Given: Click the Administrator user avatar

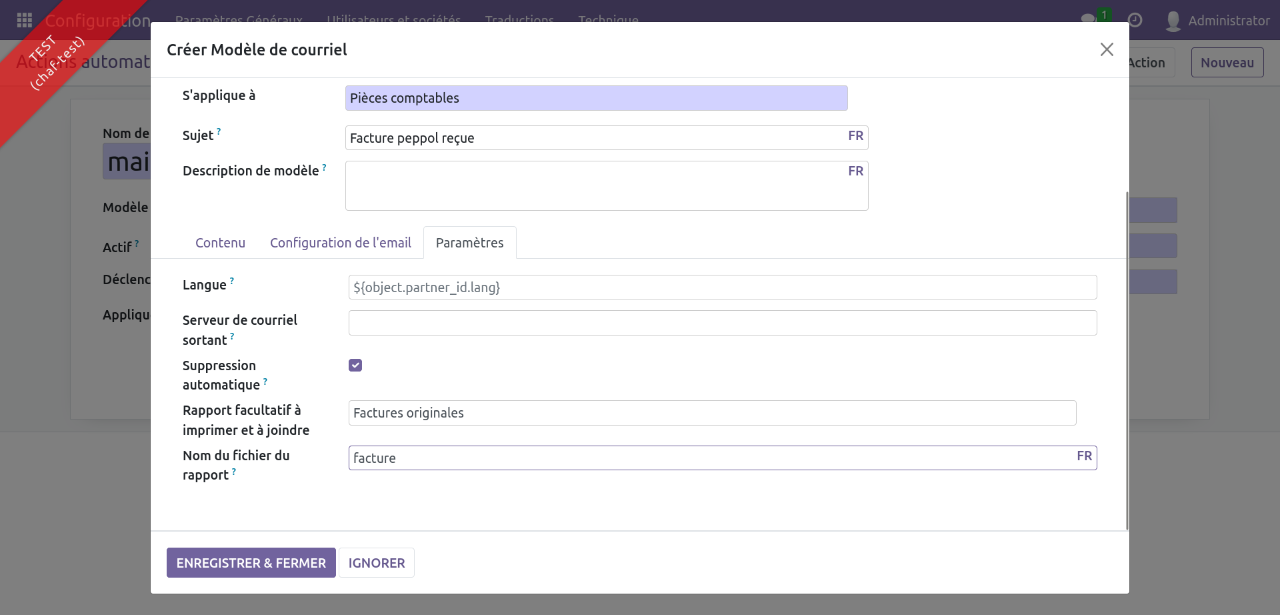Looking at the screenshot, I should coord(1173,20).
